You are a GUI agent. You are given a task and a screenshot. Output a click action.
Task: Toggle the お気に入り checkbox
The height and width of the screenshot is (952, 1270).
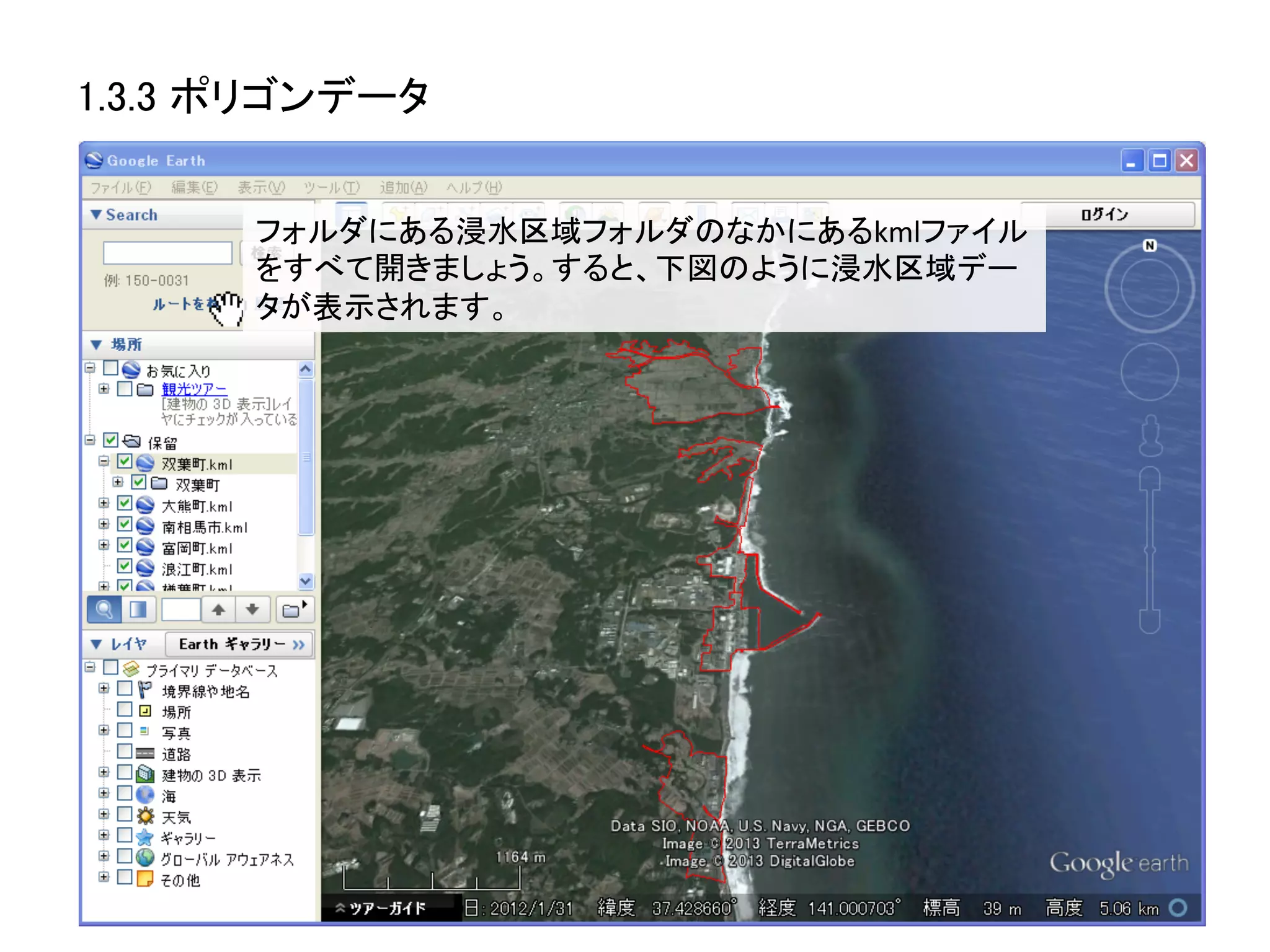click(x=110, y=368)
